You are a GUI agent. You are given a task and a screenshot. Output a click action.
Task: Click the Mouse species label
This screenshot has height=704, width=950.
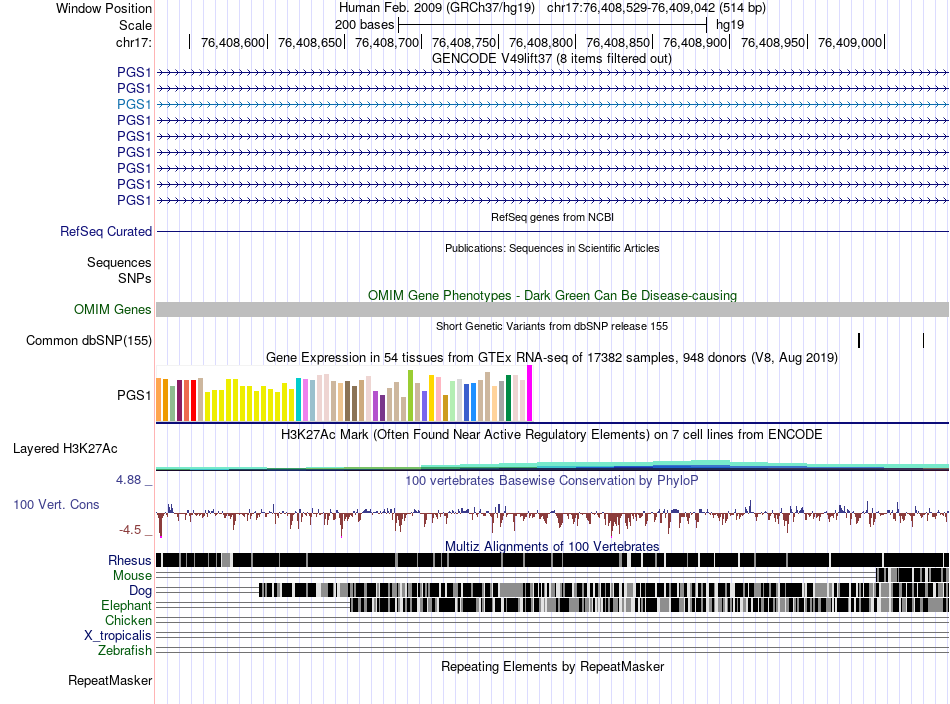pos(132,576)
